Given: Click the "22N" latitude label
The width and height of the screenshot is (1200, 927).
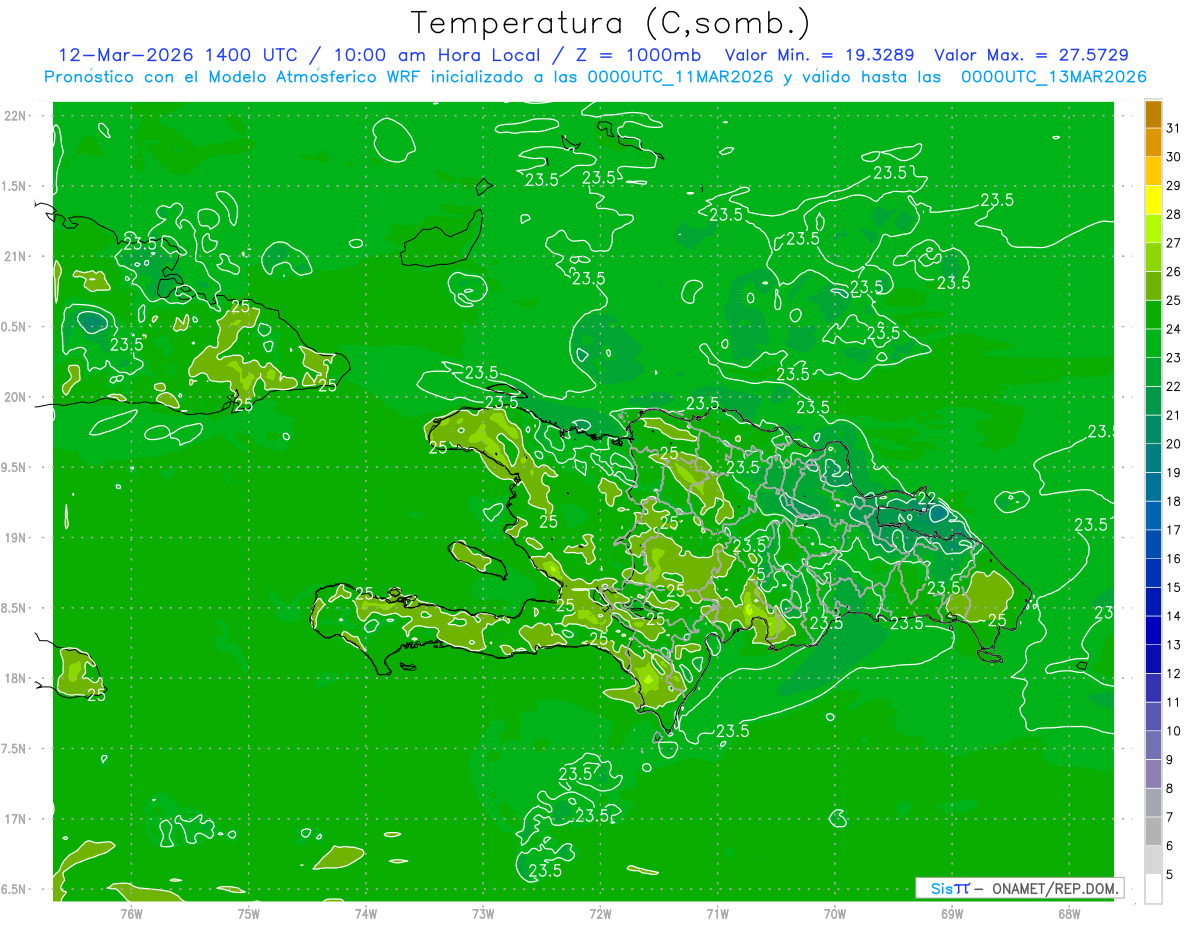Looking at the screenshot, I should (14, 116).
